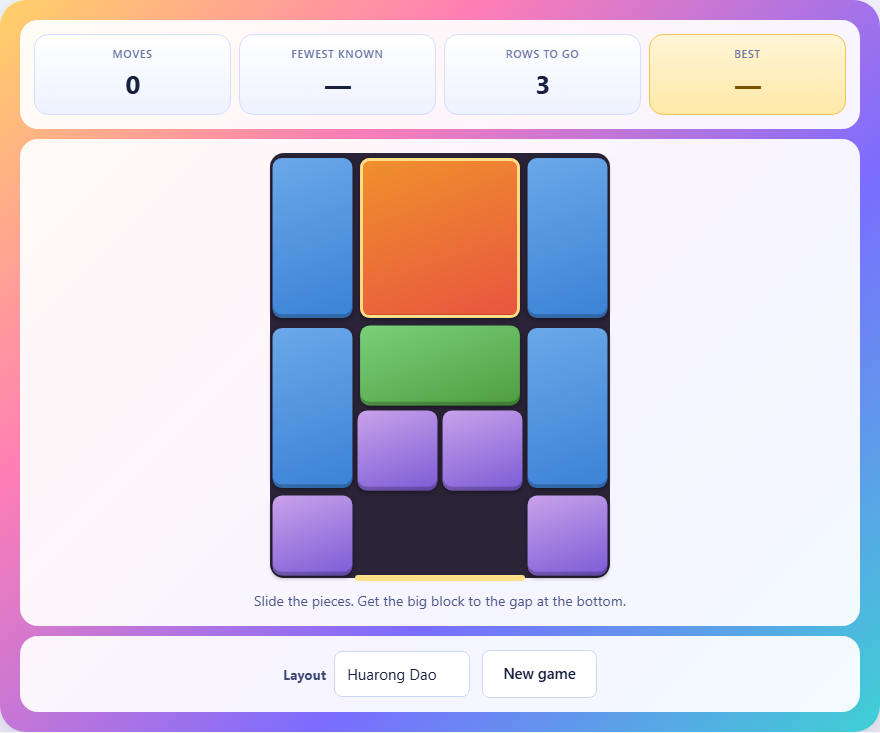Screen dimensions: 880x733
Task: Select the bottom-left purple small square
Action: [313, 535]
